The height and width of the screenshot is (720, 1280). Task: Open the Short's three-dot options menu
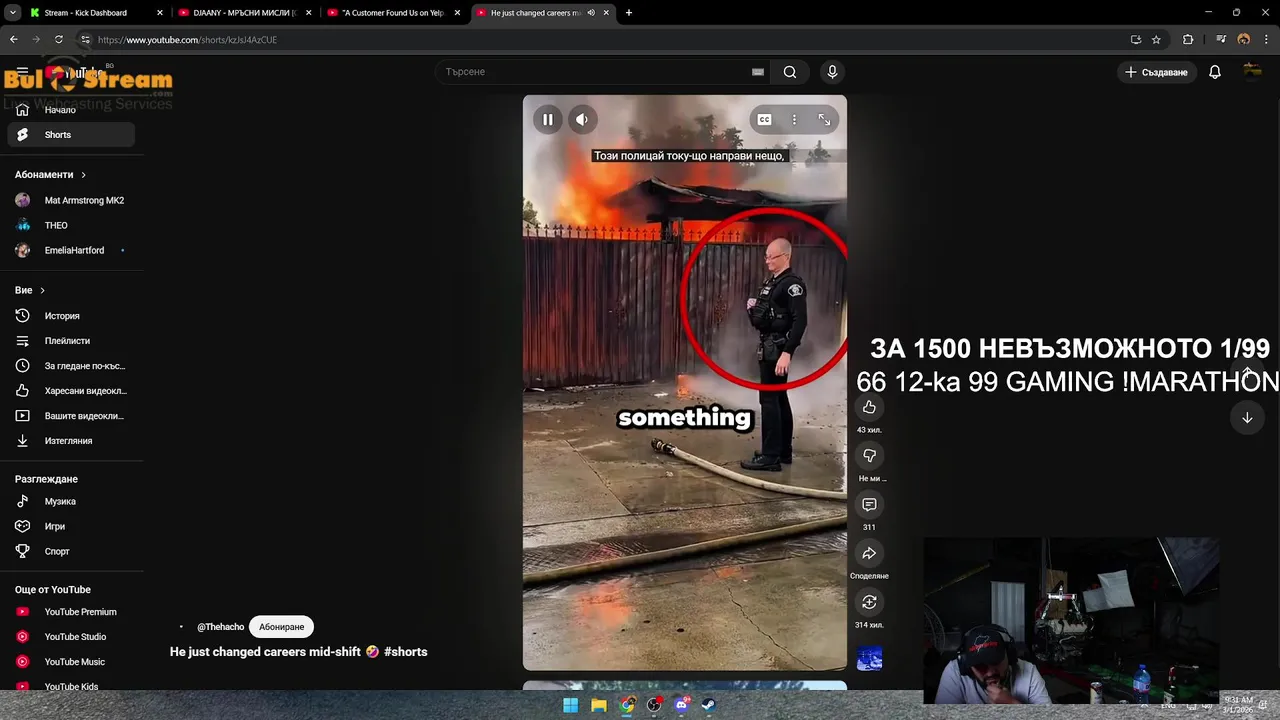(794, 120)
